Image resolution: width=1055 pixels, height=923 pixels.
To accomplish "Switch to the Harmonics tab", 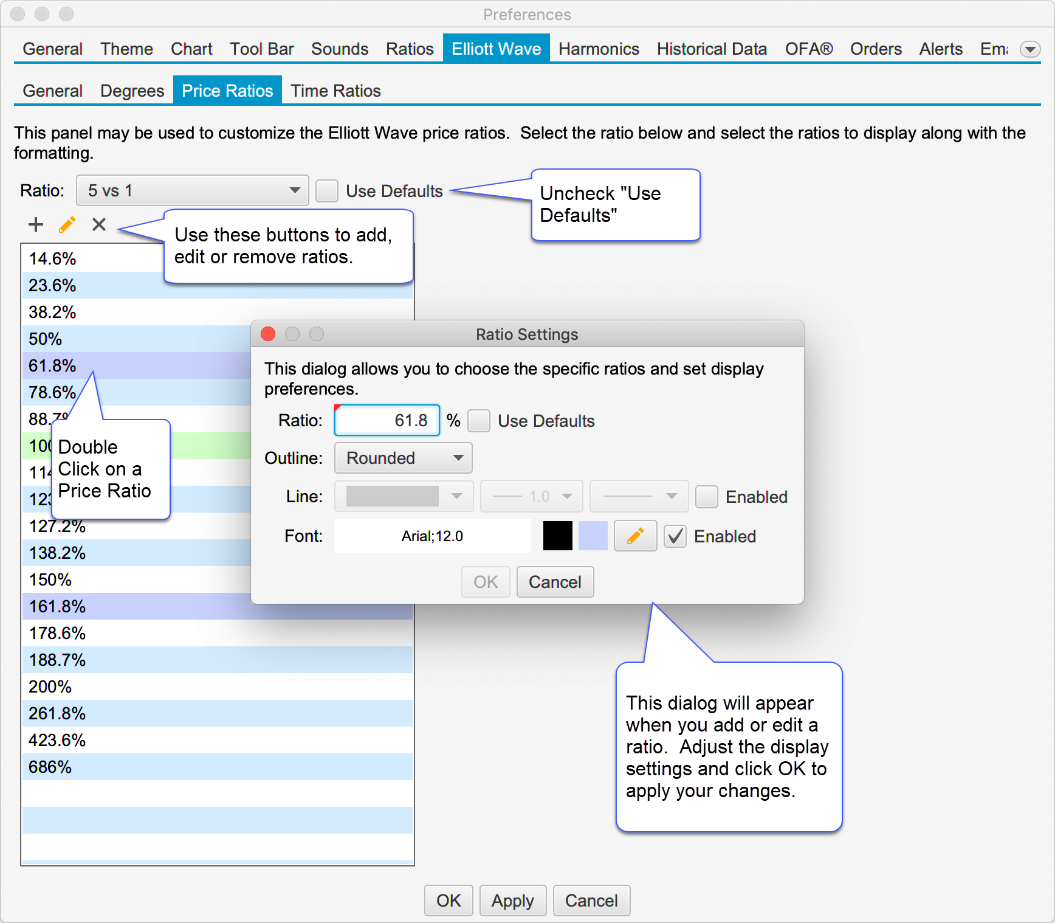I will (599, 49).
